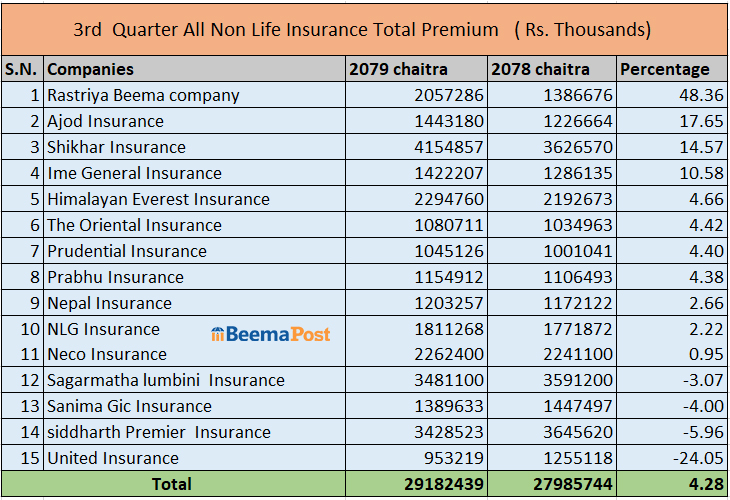Viewport: 730px width, 500px height.
Task: Select the Ime General Insurance cell
Action: tap(134, 173)
